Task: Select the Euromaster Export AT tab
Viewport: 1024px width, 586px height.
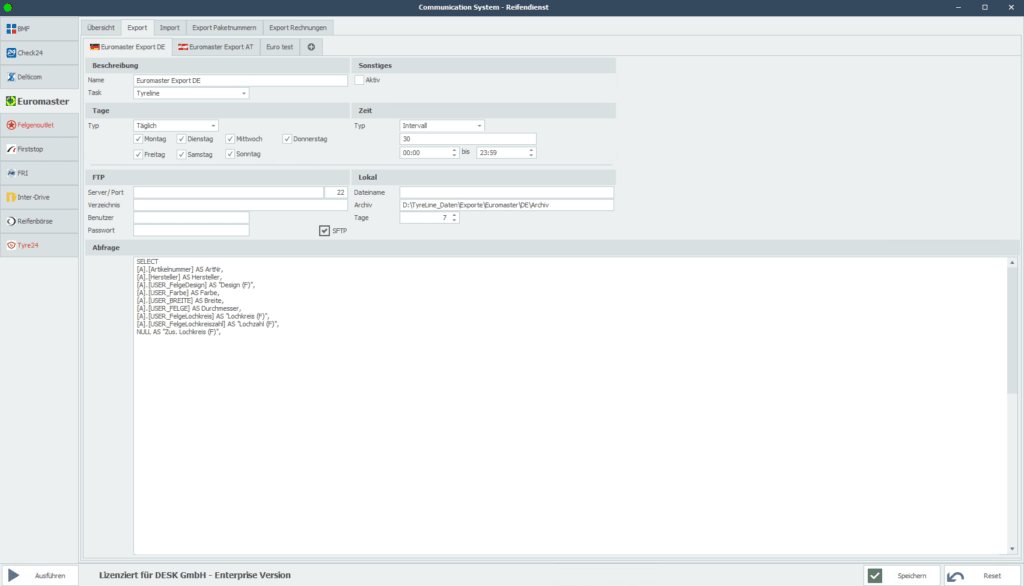Action: [216, 47]
